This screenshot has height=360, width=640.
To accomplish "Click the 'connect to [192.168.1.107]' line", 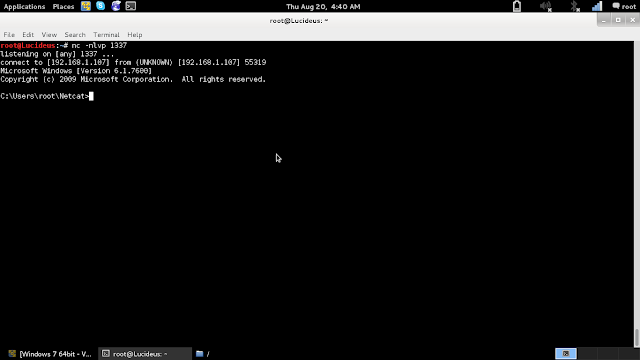I will 133,62.
